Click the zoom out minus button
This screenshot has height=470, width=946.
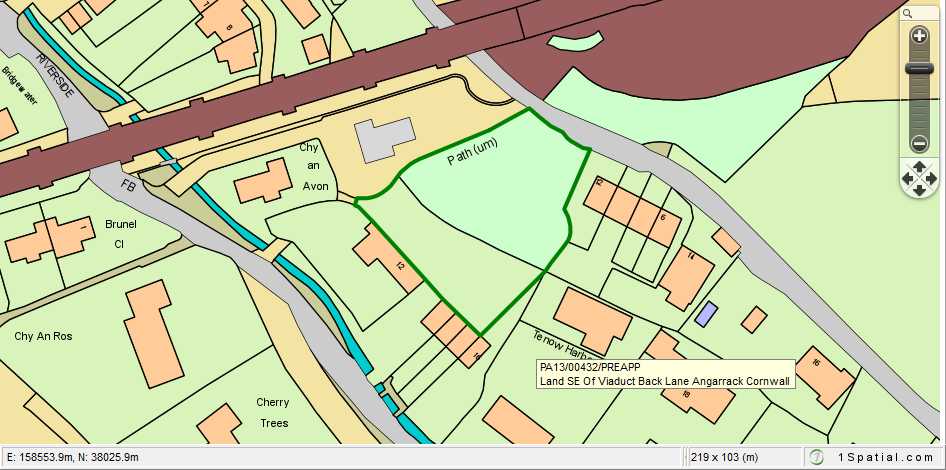pyautogui.click(x=919, y=142)
